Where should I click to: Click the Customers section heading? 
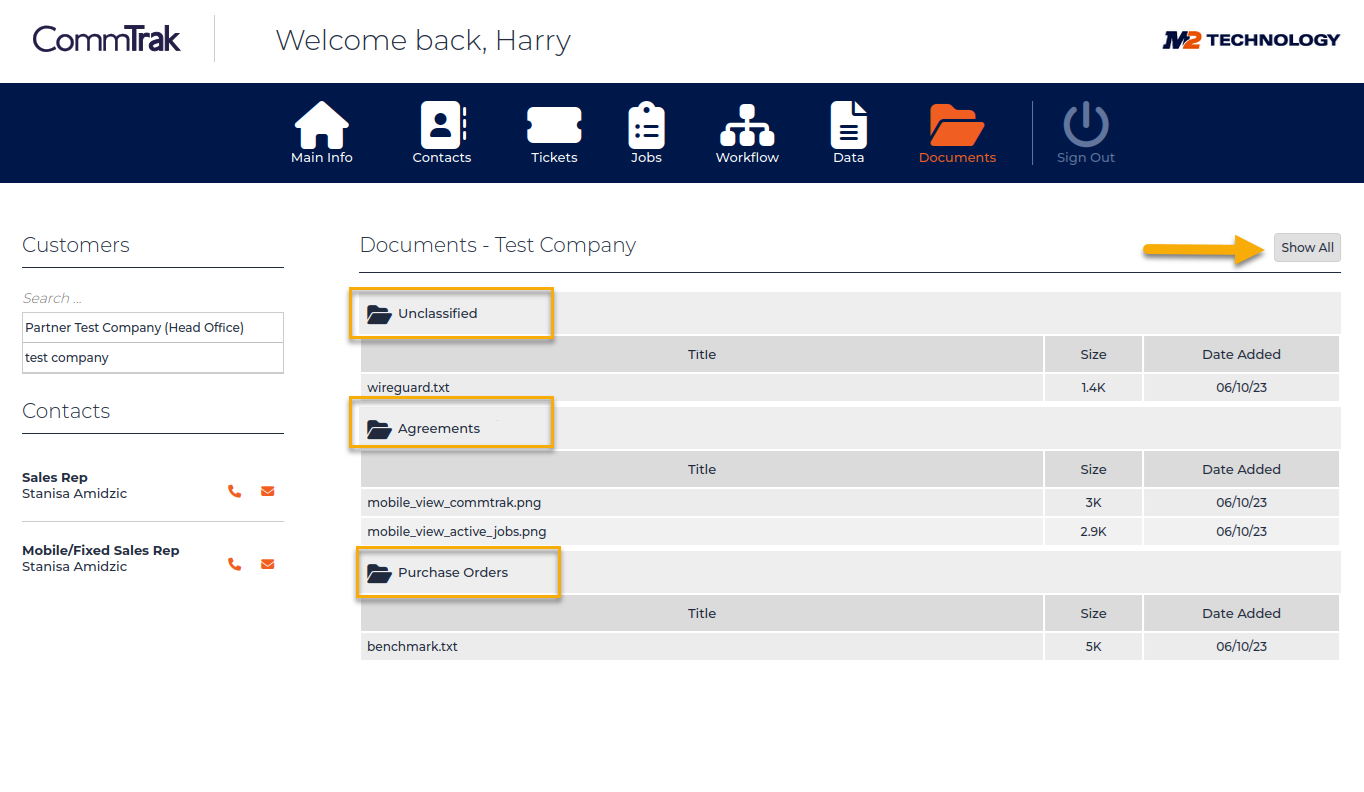coord(76,245)
